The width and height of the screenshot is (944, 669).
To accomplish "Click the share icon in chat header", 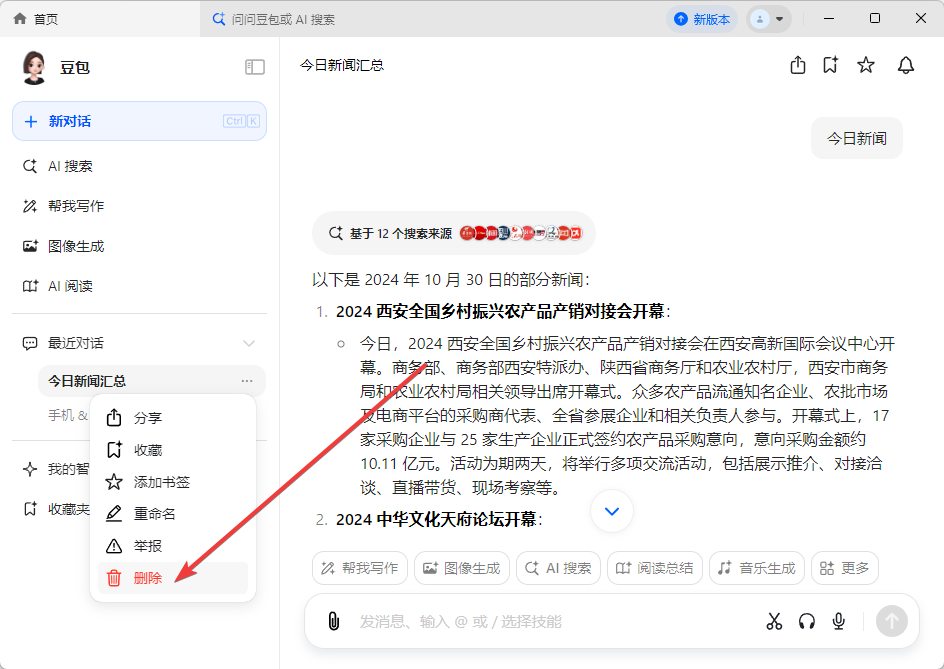I will (x=798, y=65).
